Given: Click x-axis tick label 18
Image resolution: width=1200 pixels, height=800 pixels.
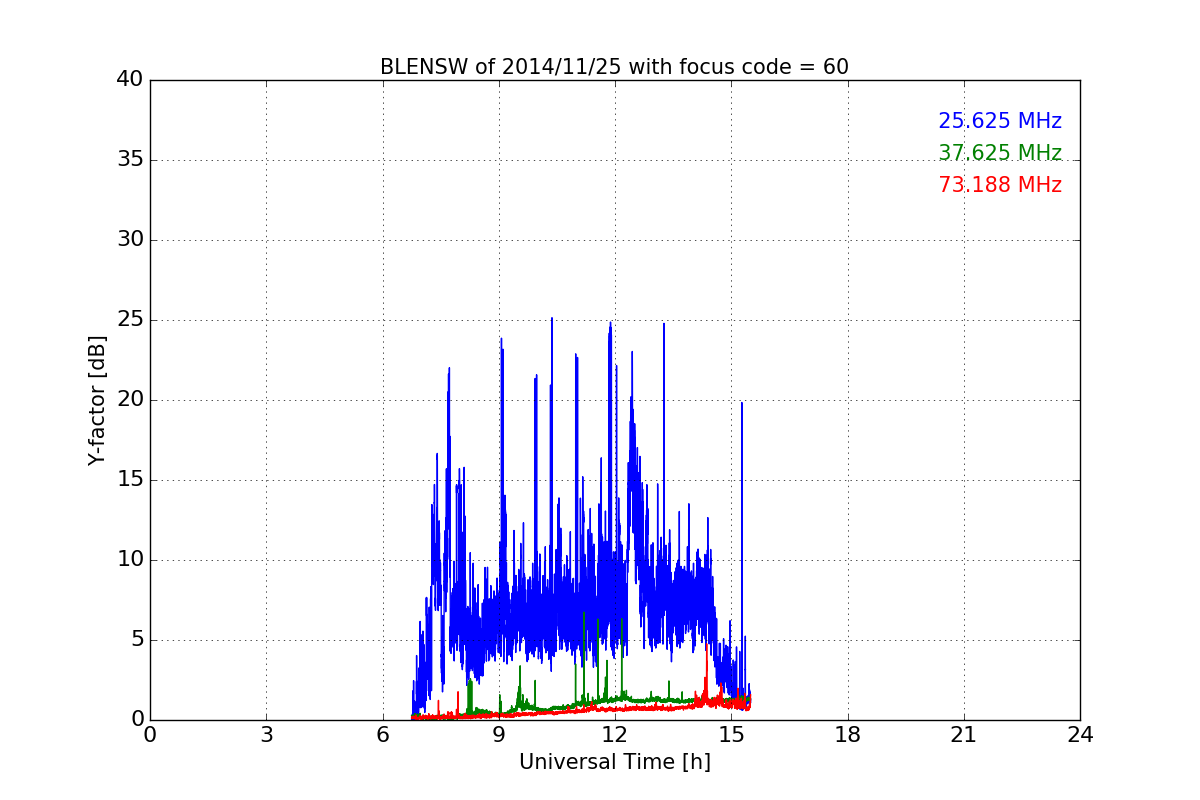Looking at the screenshot, I should (x=848, y=735).
